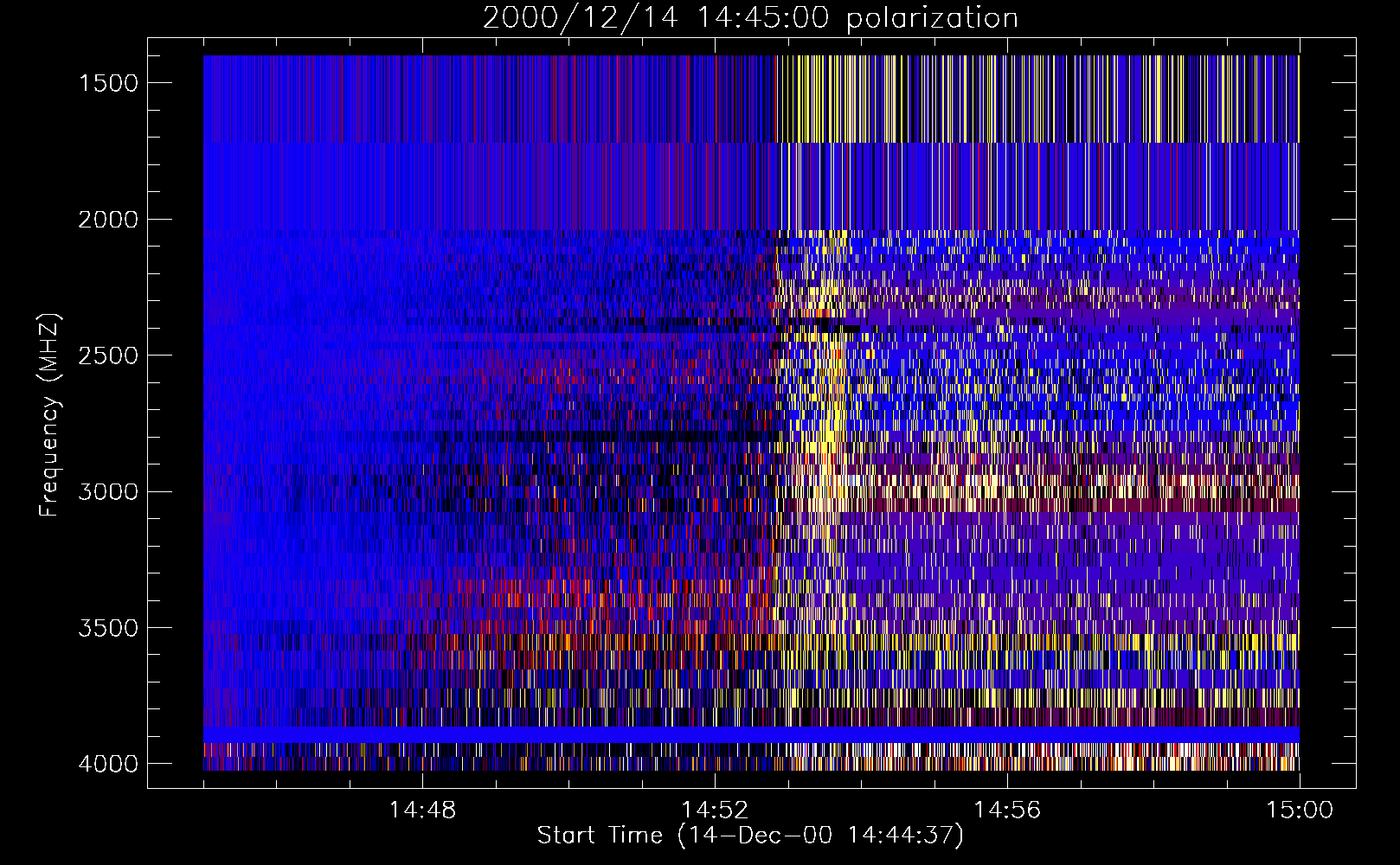This screenshot has width=1400, height=865.
Task: Click the 14:52 time tick label
Action: [x=715, y=811]
